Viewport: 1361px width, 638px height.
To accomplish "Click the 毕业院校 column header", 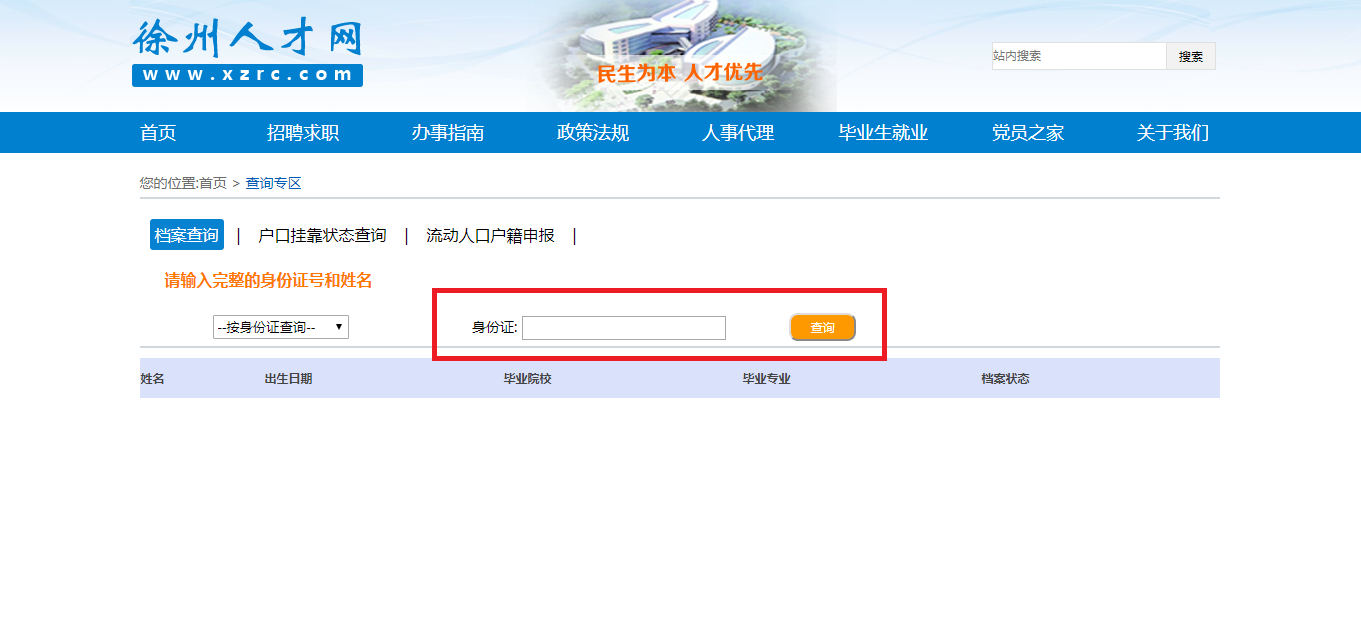I will point(527,379).
